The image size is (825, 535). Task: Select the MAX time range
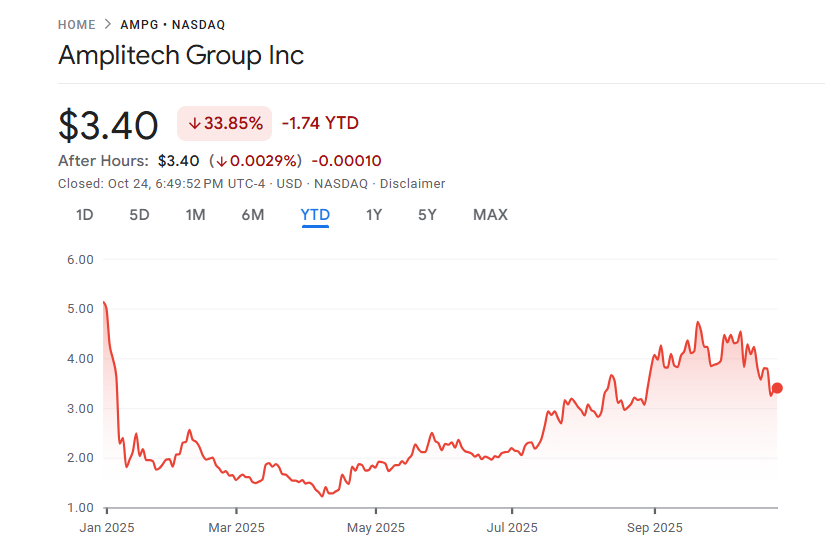point(490,215)
